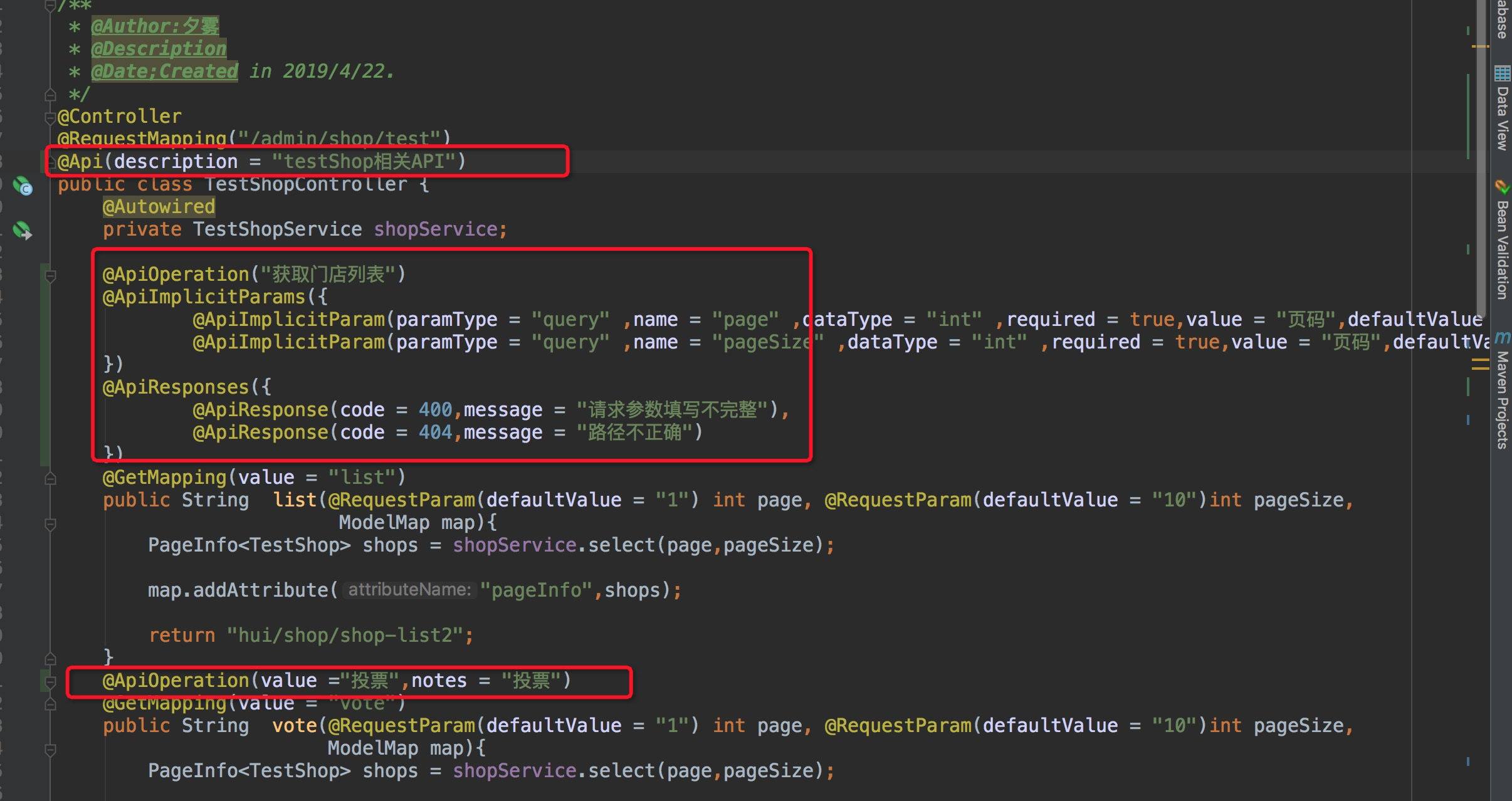Click the Data View grid icon
The image size is (1512, 801).
(1502, 73)
